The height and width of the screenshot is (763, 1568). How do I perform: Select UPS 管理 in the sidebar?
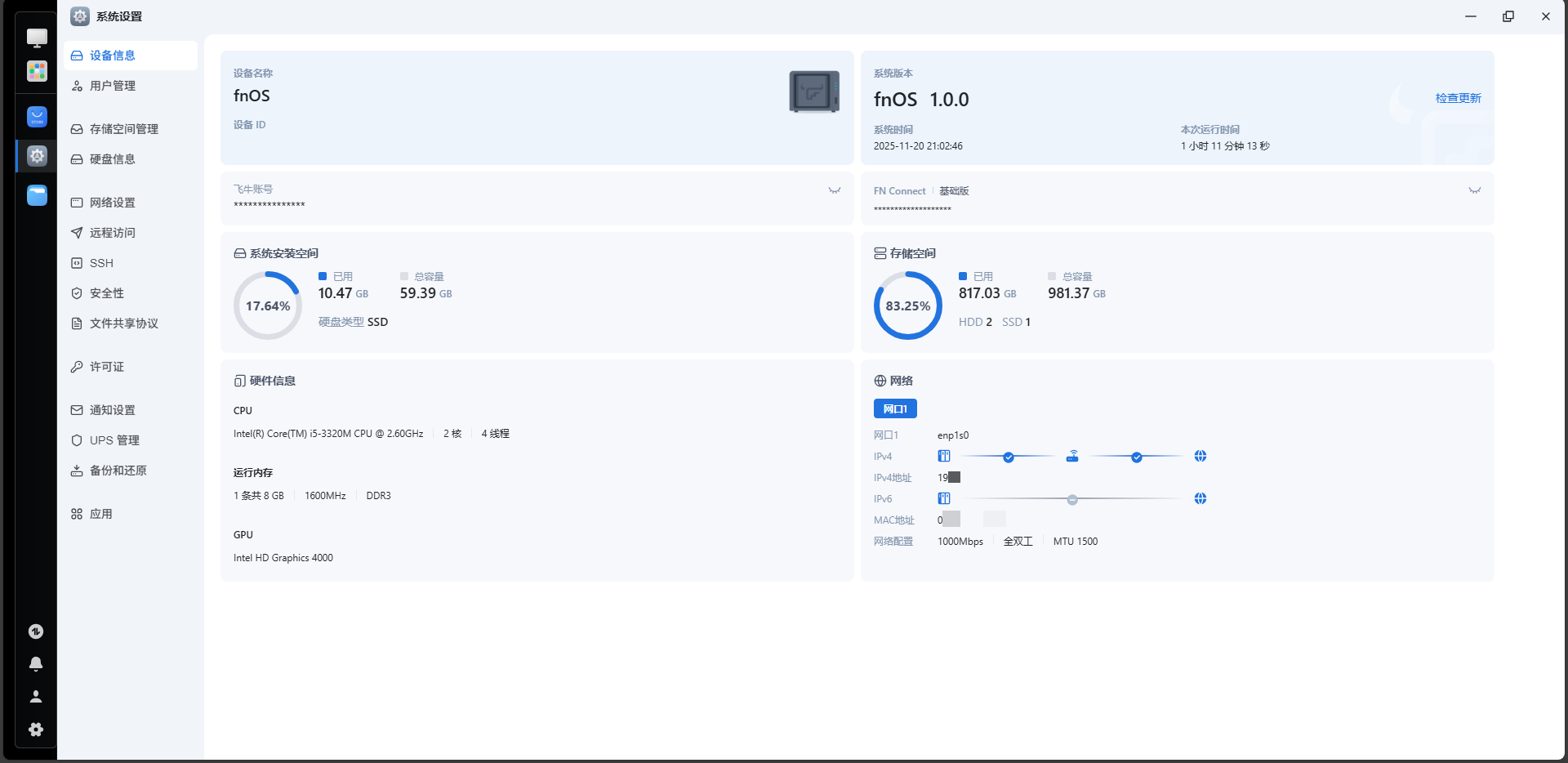(131, 440)
